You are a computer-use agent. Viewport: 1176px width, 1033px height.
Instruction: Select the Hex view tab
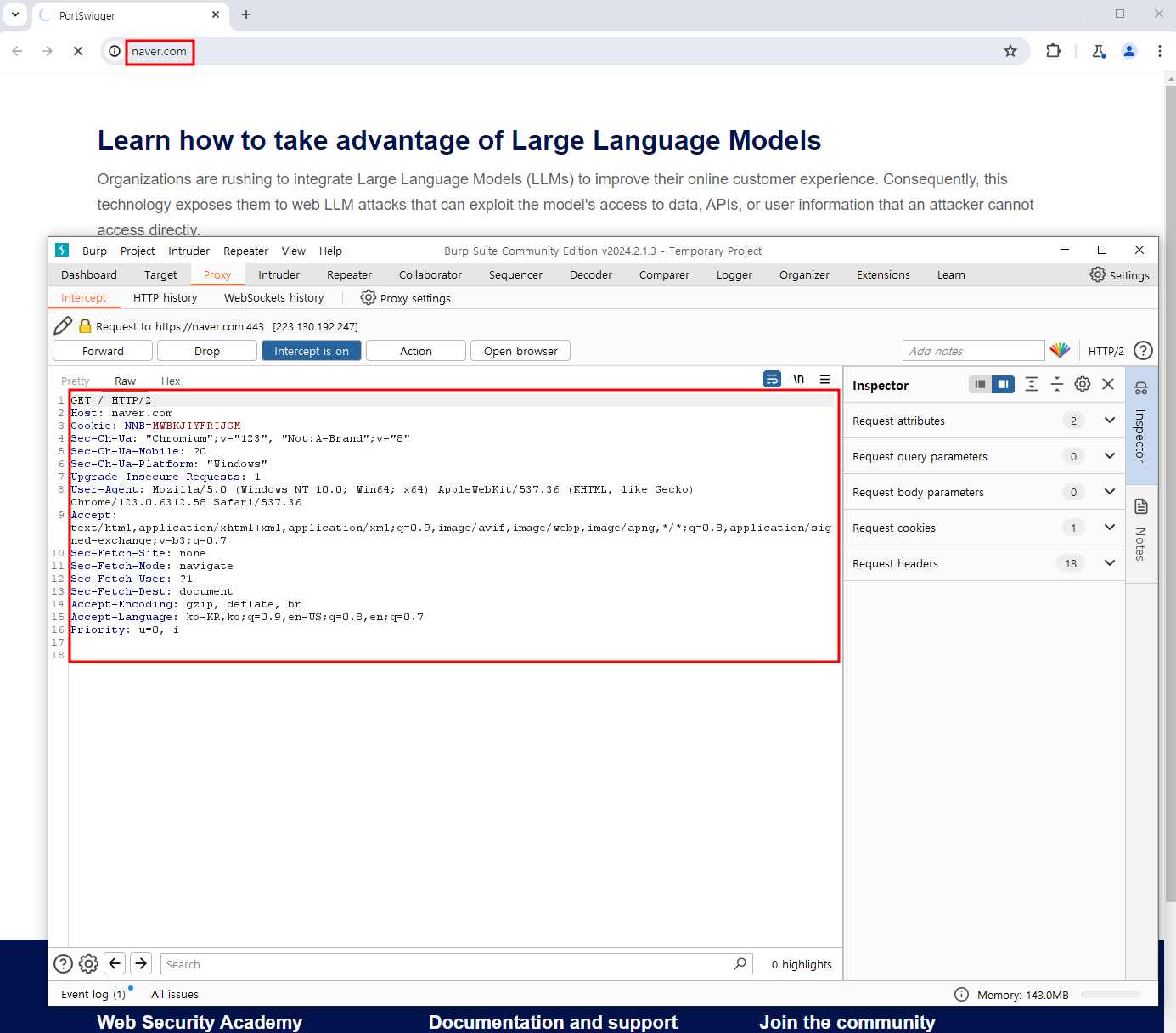coord(171,381)
